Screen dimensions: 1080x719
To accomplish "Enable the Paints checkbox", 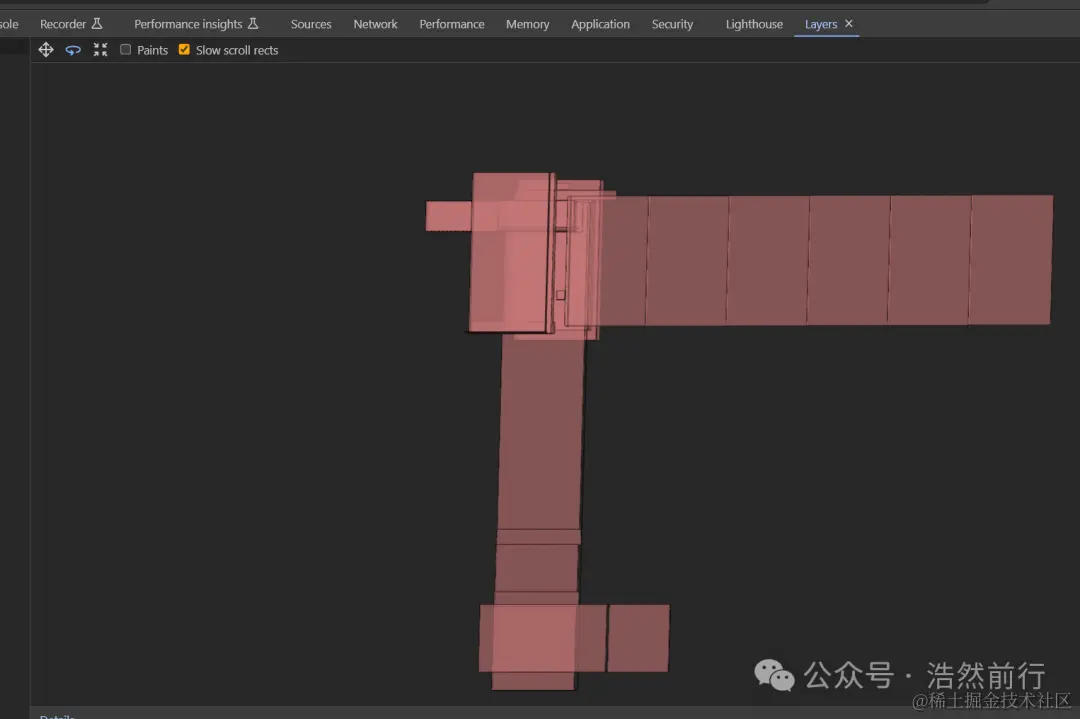I will [125, 50].
